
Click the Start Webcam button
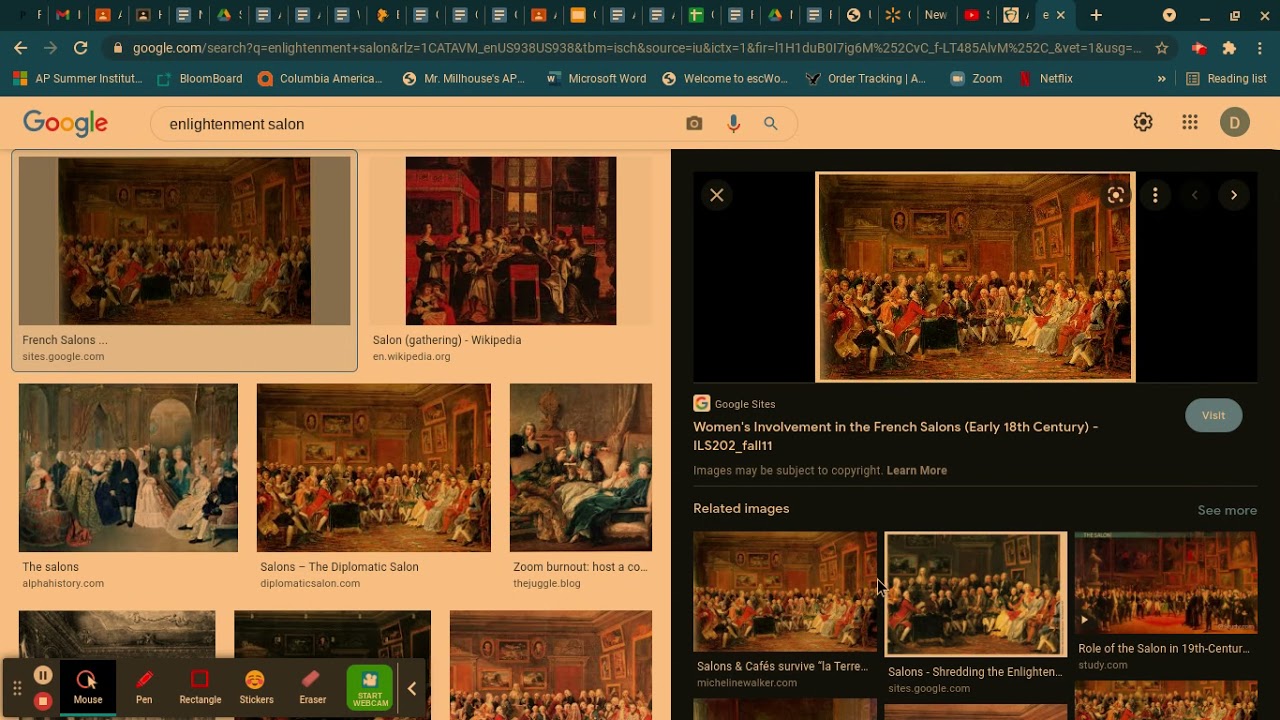click(370, 688)
